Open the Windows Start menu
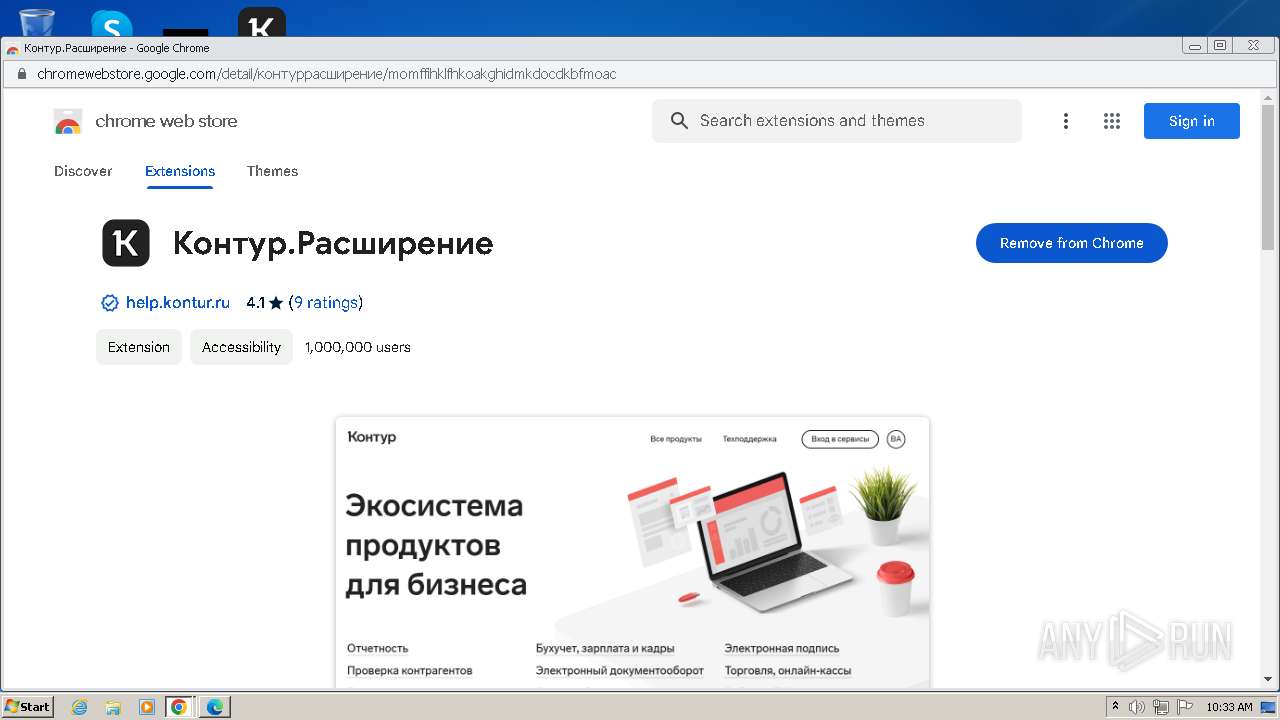The height and width of the screenshot is (720, 1280). (x=28, y=707)
